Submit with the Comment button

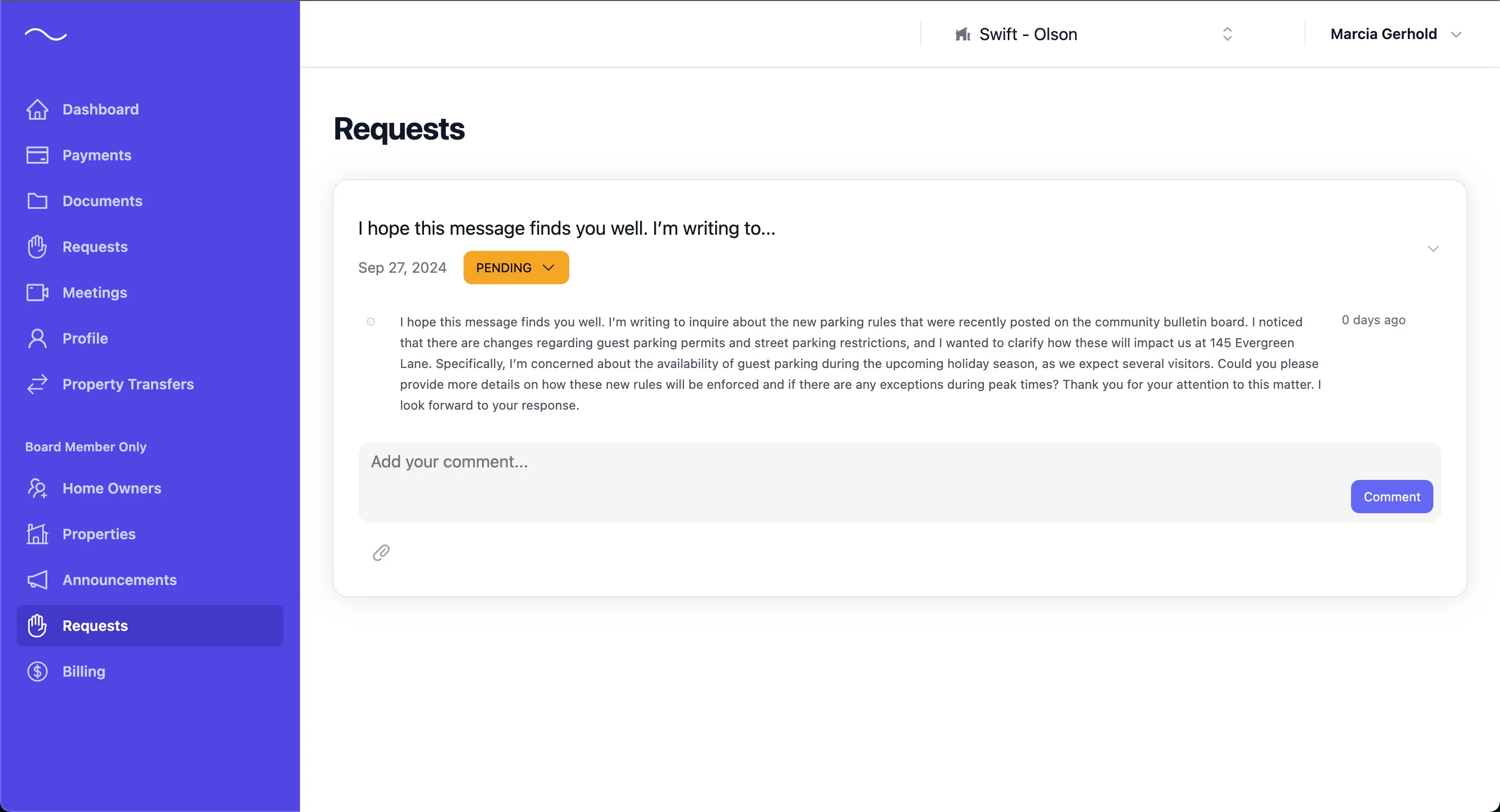pos(1391,496)
